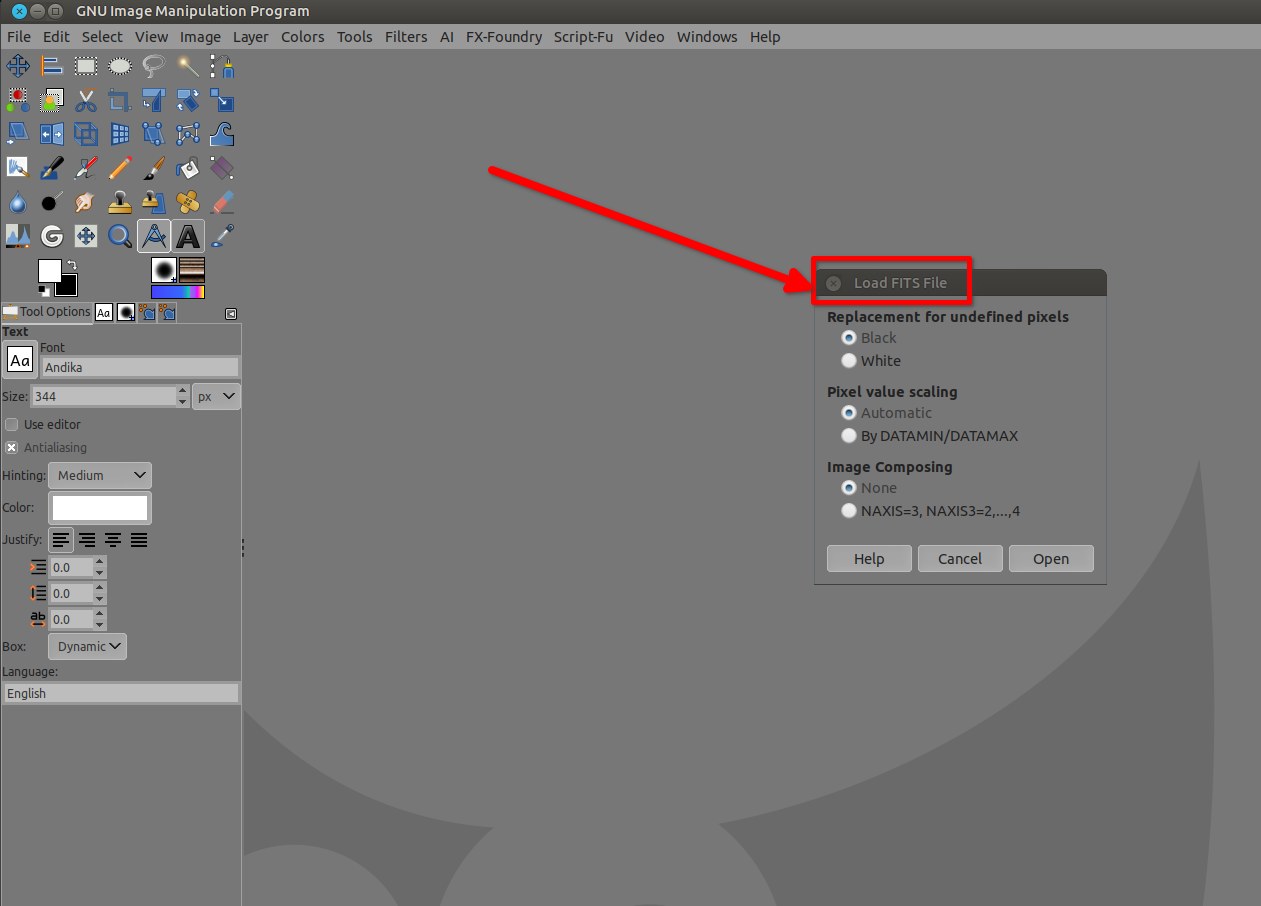1261x906 pixels.
Task: Select the Bucket Fill tool
Action: pos(188,167)
